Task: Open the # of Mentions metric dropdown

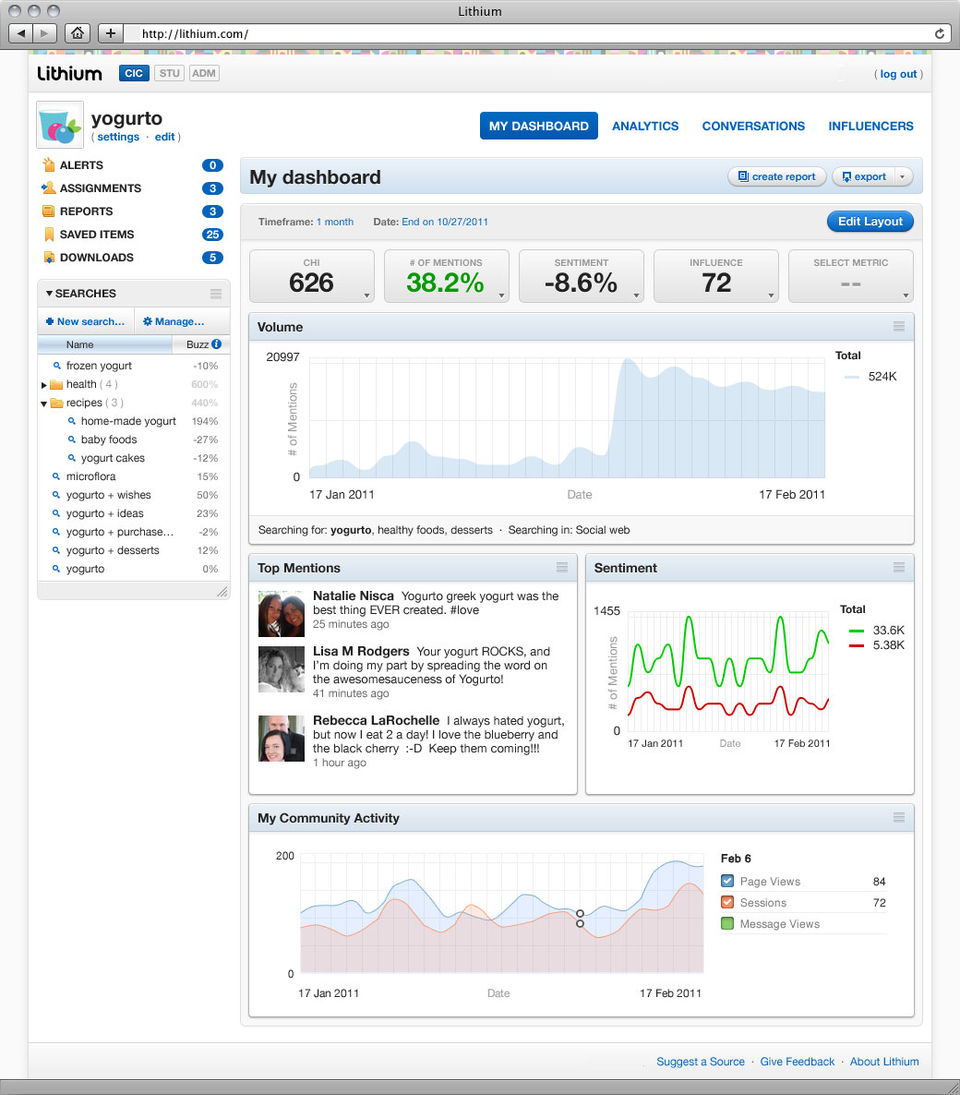Action: [x=502, y=296]
